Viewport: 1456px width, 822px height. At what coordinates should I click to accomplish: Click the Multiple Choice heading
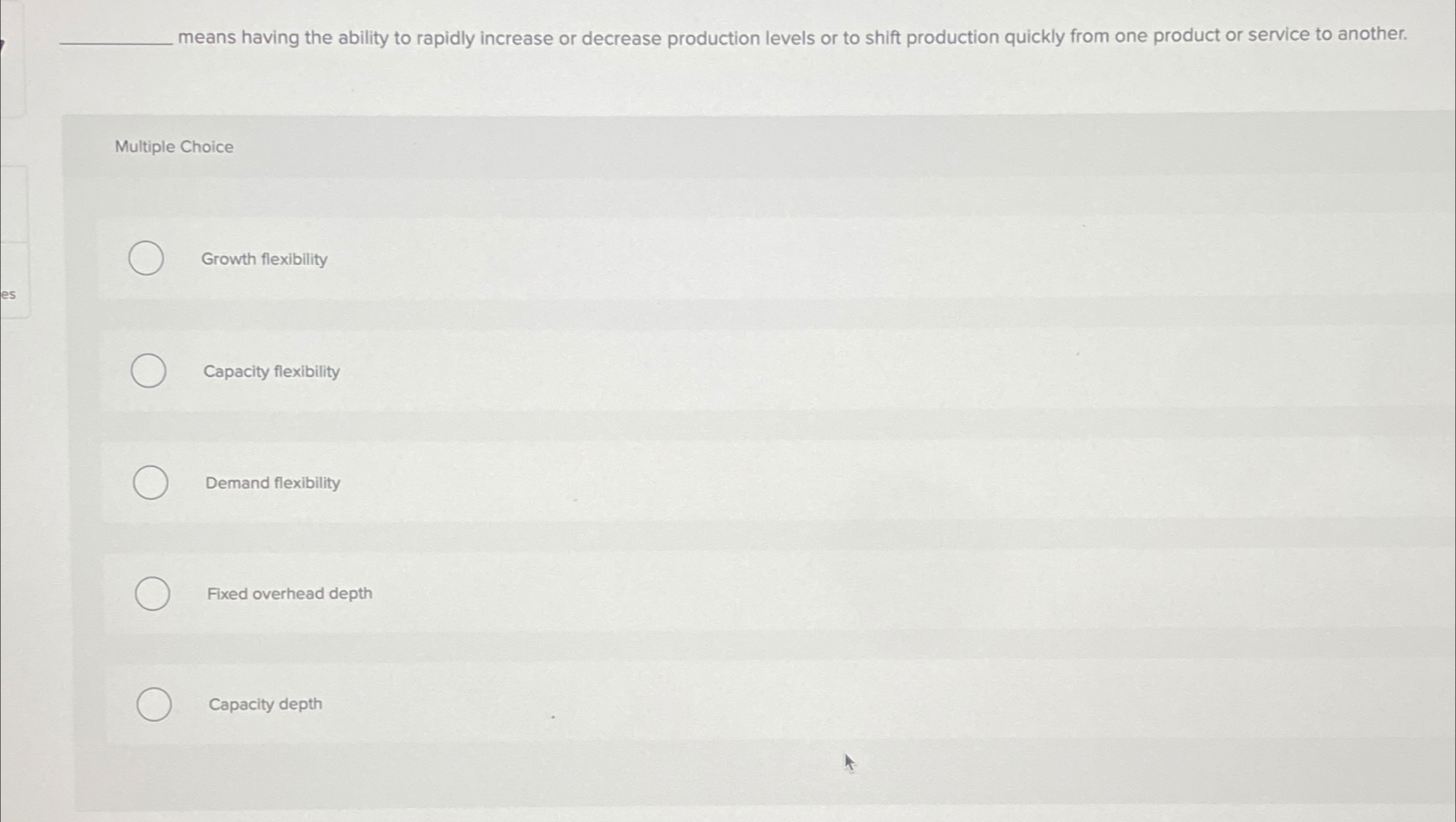173,146
